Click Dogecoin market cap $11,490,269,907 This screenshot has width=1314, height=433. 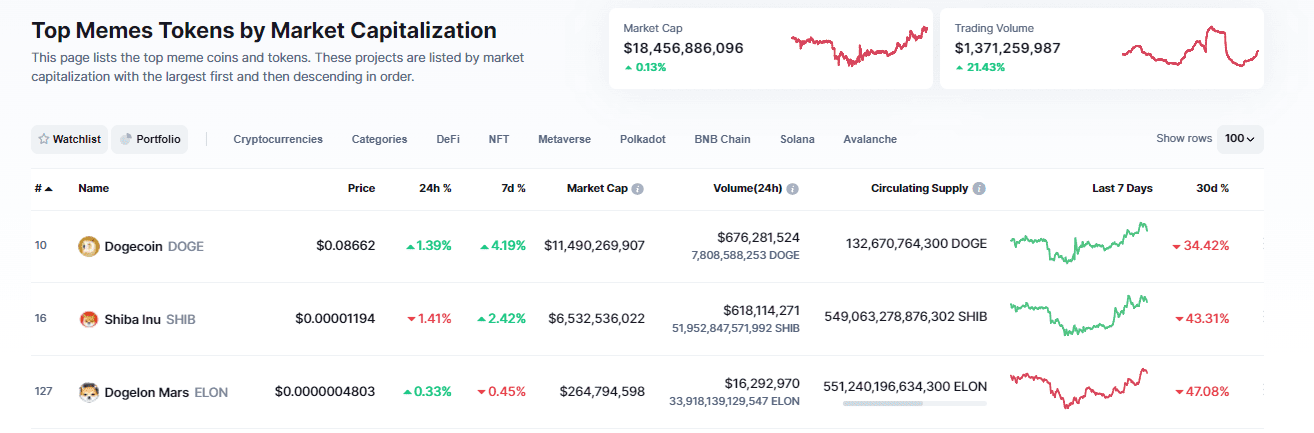(595, 245)
